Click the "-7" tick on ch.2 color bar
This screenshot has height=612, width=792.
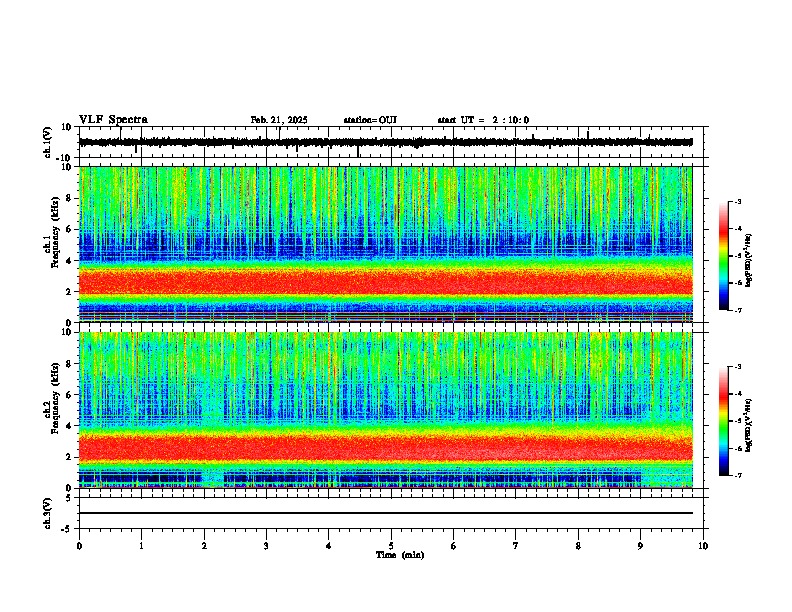[737, 475]
